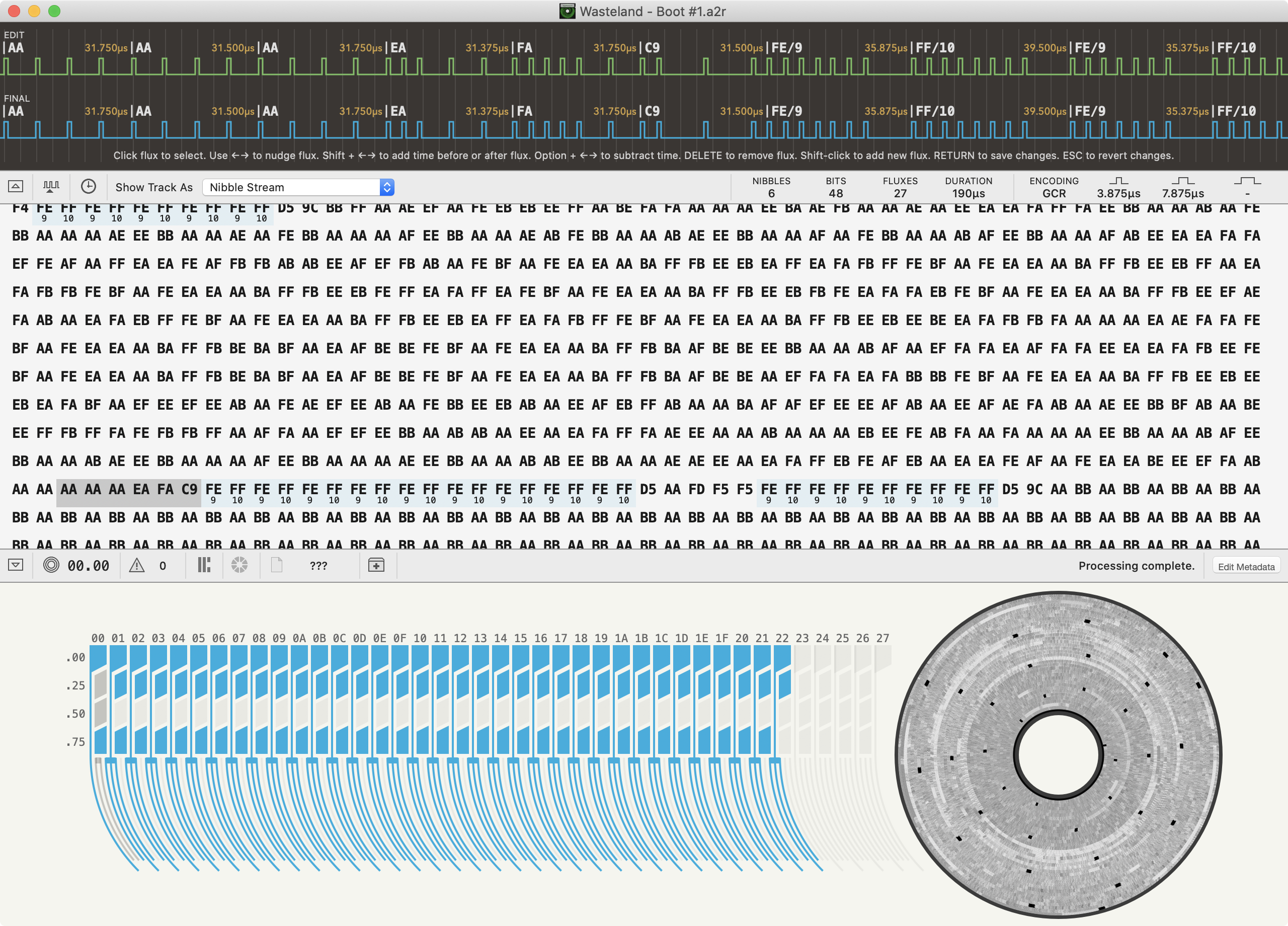
Task: Click the Processing complete status text
Action: [1137, 565]
